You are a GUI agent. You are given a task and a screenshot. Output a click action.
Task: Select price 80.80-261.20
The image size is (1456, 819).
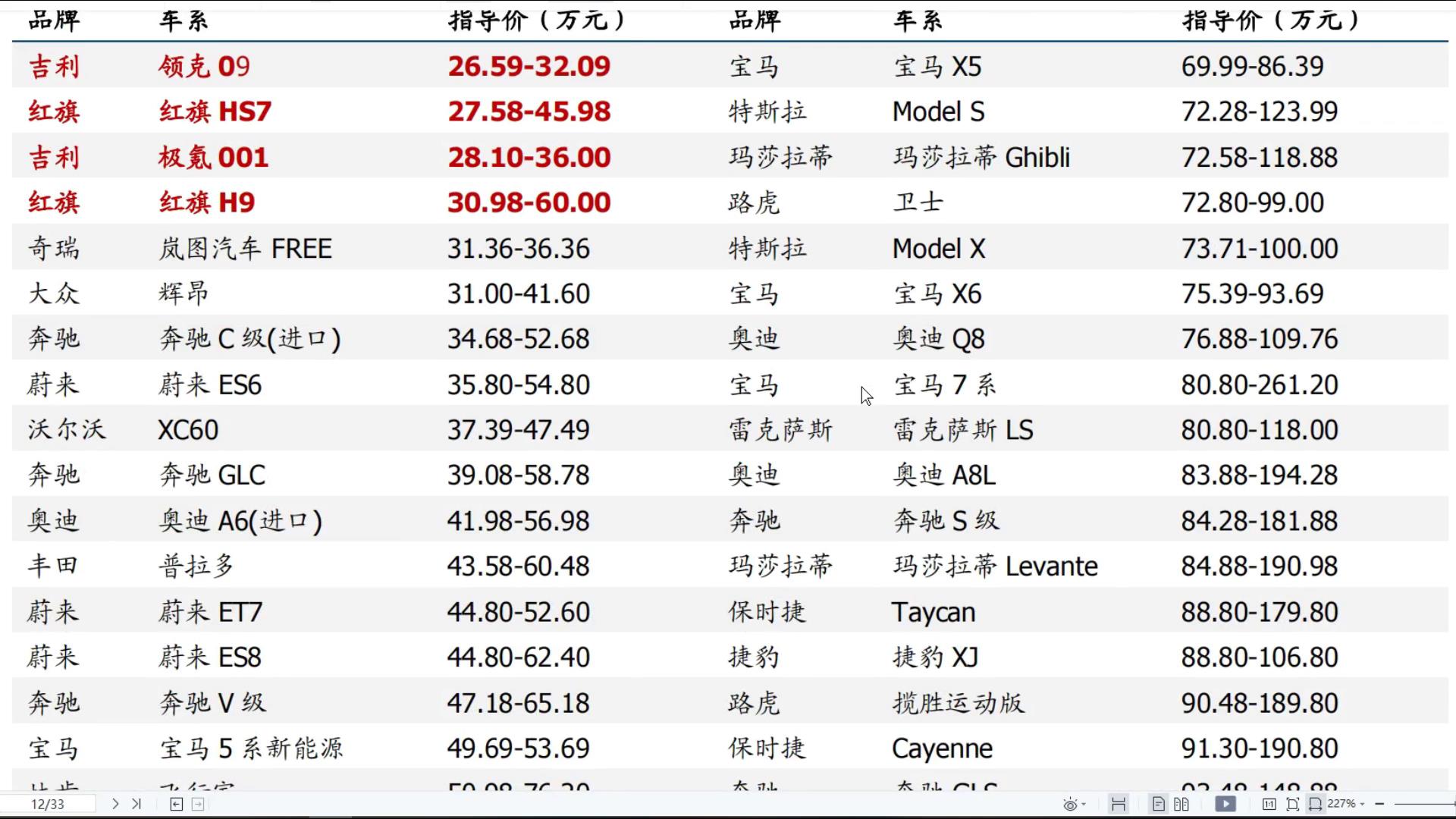coord(1260,384)
